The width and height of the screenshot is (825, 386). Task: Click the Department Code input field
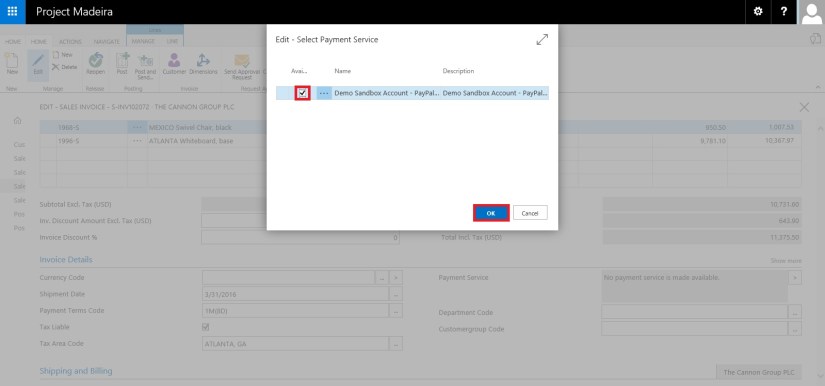tap(695, 312)
